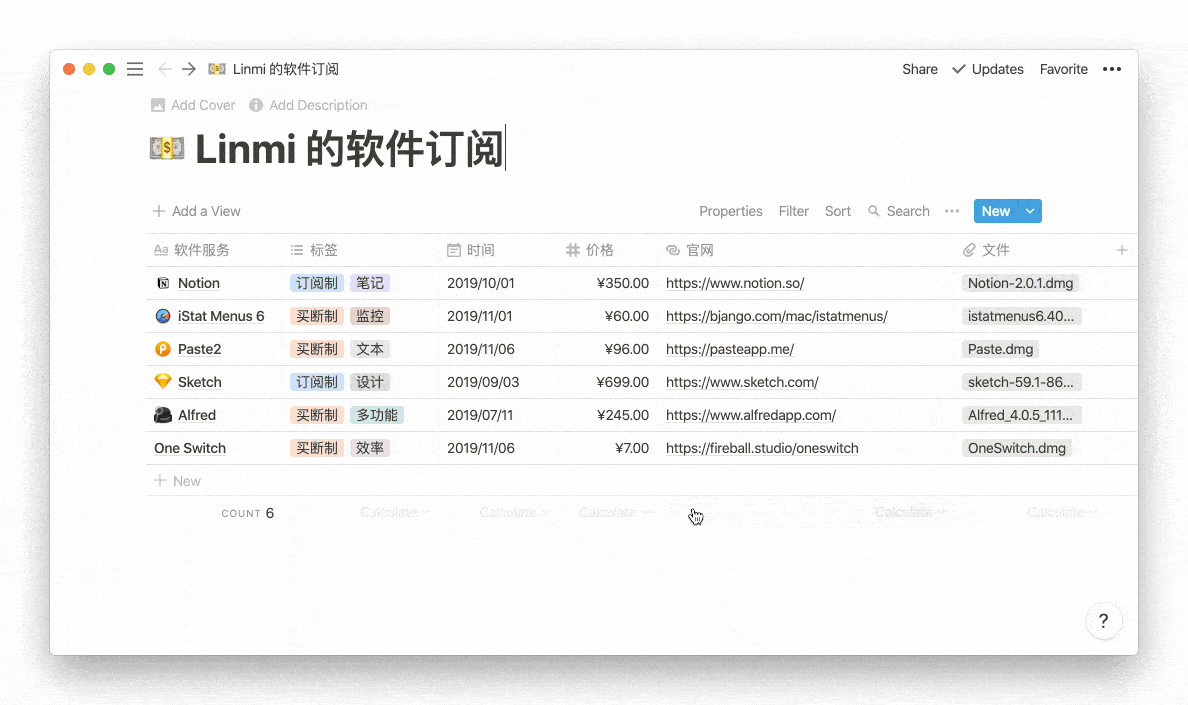Open the bjango.com istatmenus link
This screenshot has height=705, width=1188.
[777, 316]
